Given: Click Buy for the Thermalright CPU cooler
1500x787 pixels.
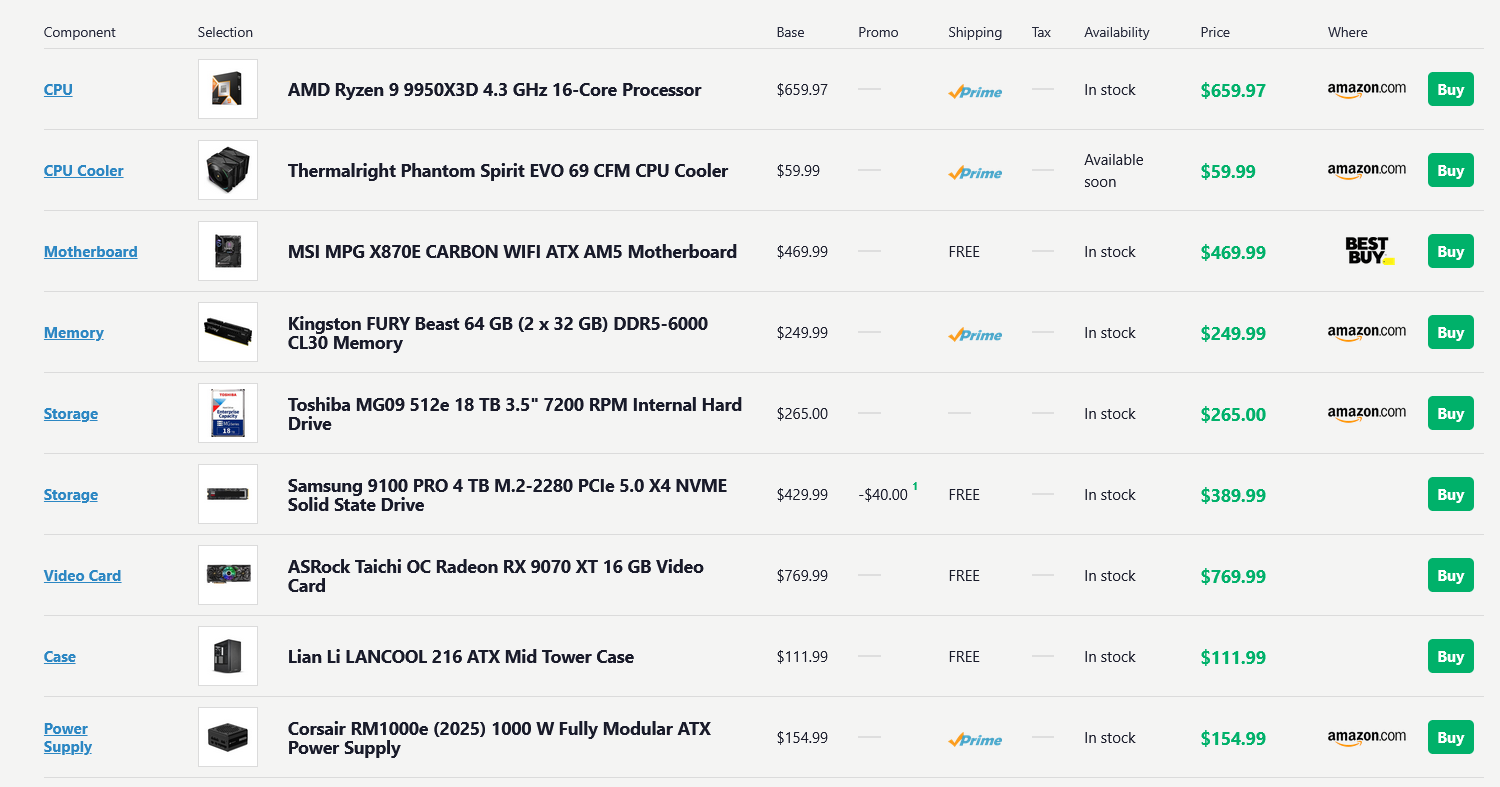Looking at the screenshot, I should [x=1450, y=170].
